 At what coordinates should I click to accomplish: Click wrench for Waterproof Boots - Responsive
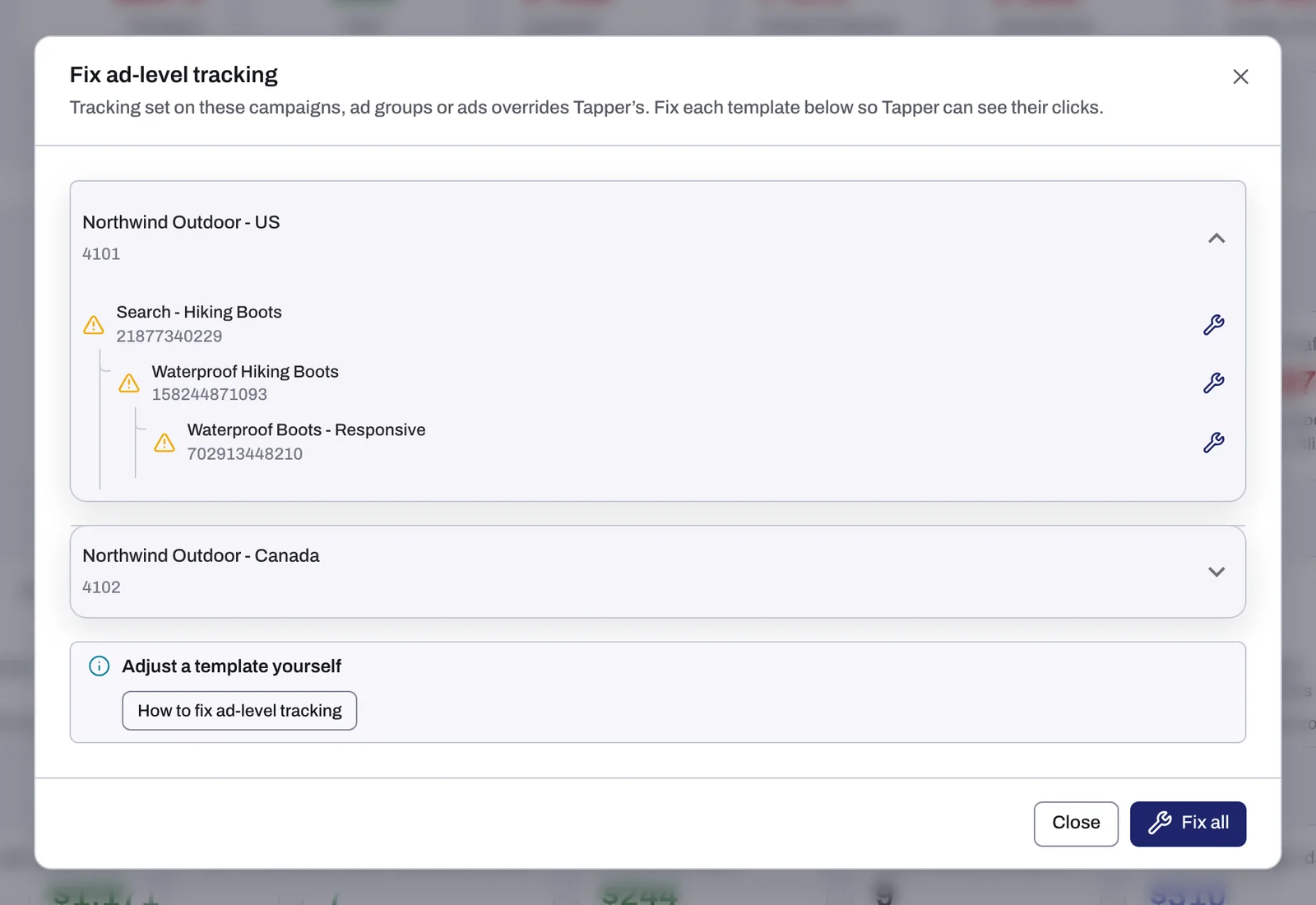tap(1214, 443)
